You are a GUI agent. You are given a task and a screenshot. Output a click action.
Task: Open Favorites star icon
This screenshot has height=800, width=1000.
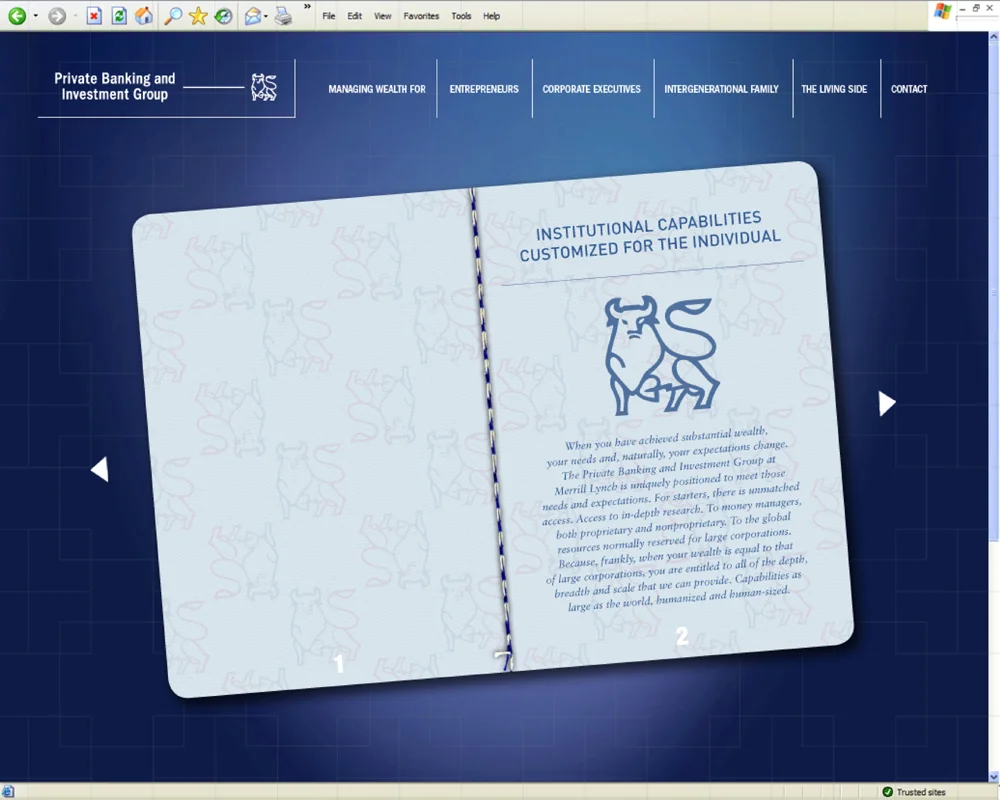click(198, 16)
